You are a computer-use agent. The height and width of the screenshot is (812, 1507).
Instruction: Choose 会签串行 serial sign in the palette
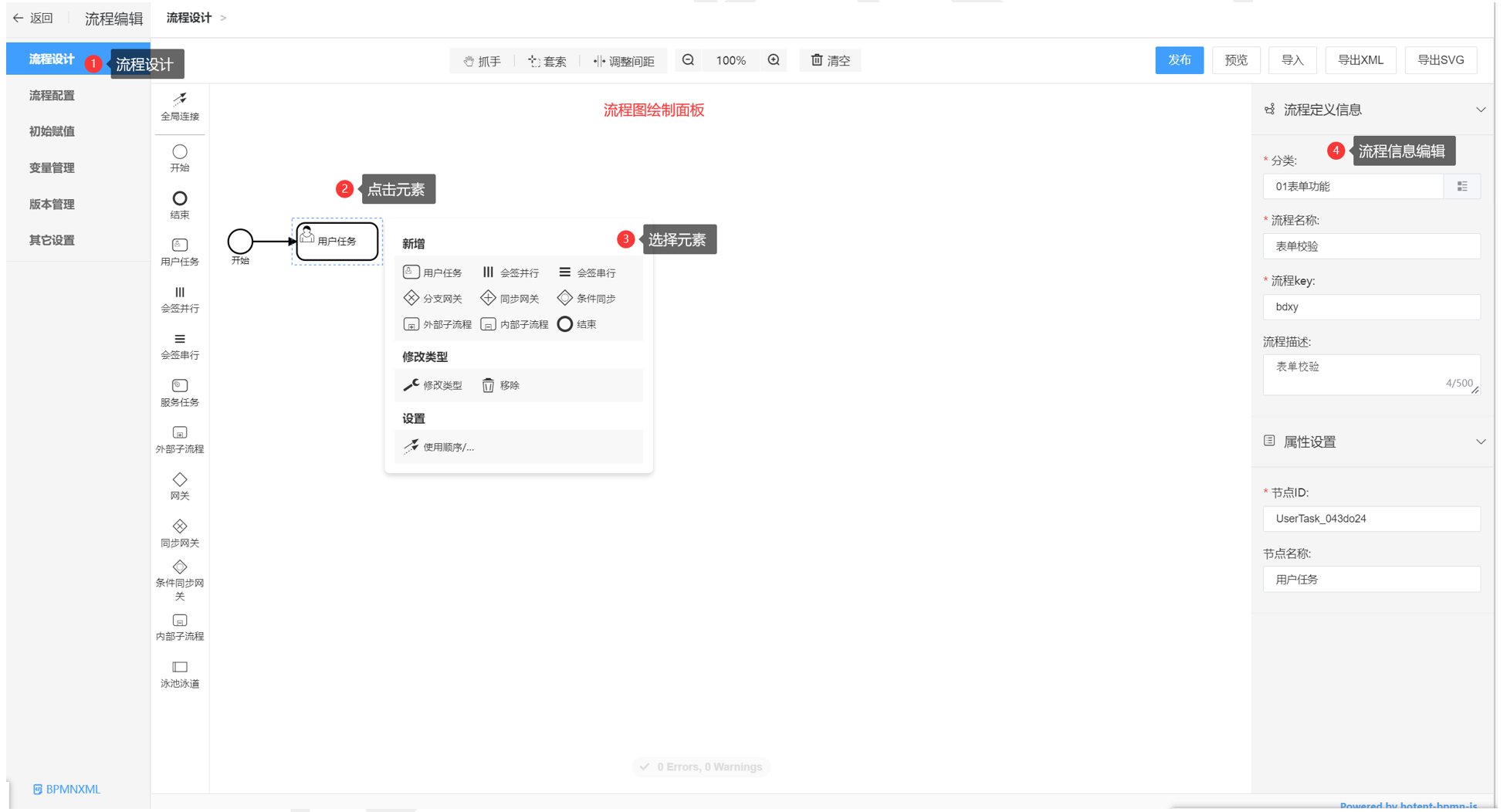point(180,347)
